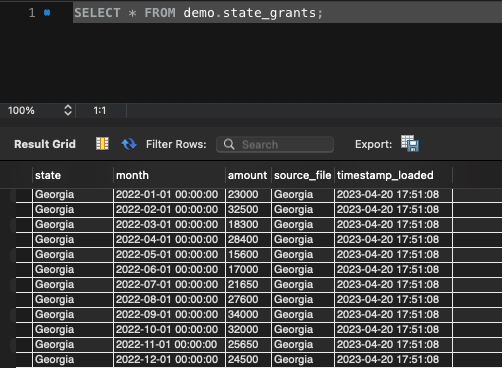The image size is (502, 368).
Task: Click line number 1 in editor gutter
Action: pos(32,13)
